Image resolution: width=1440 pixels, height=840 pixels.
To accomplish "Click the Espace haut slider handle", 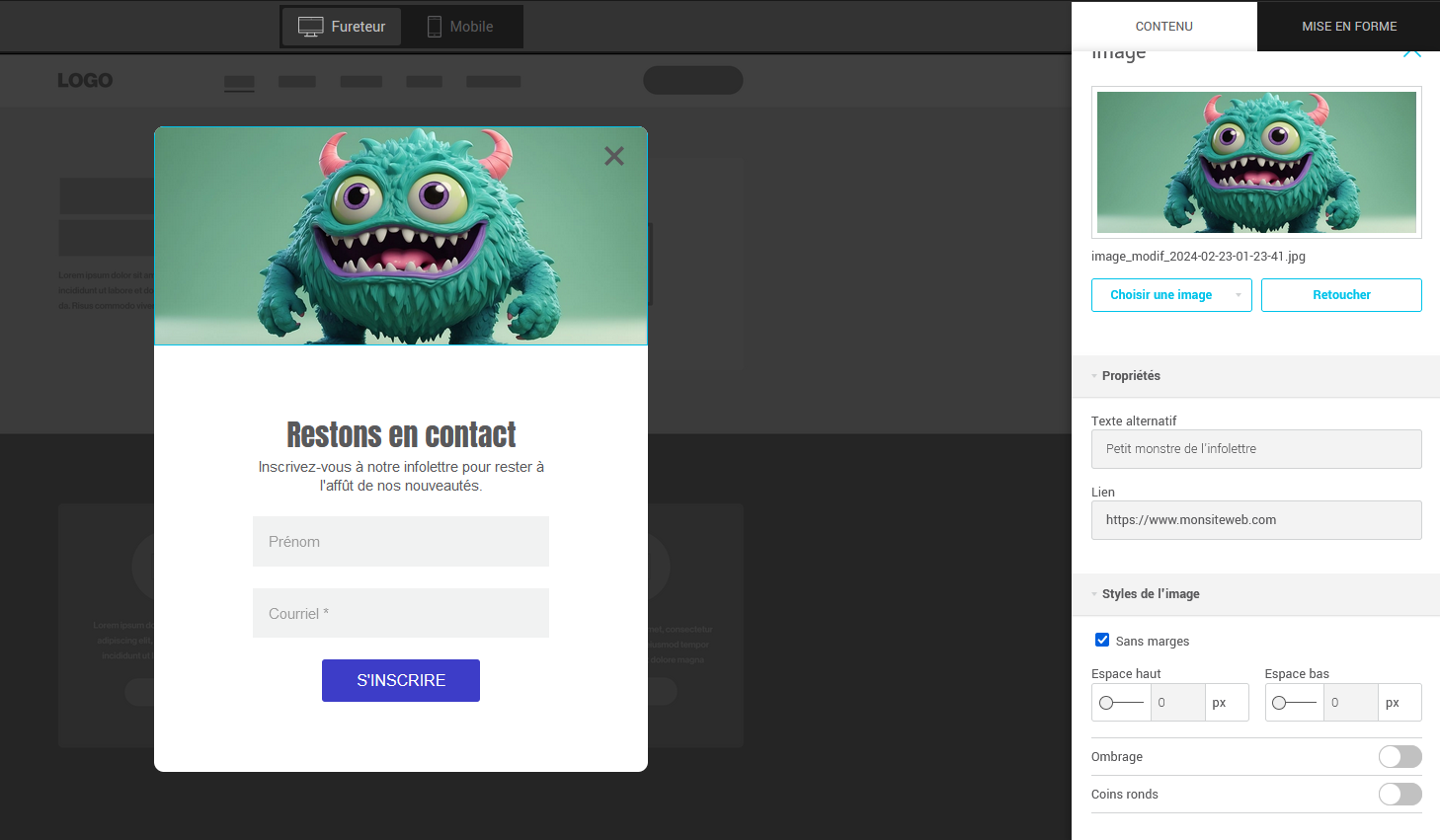I will pos(1106,703).
